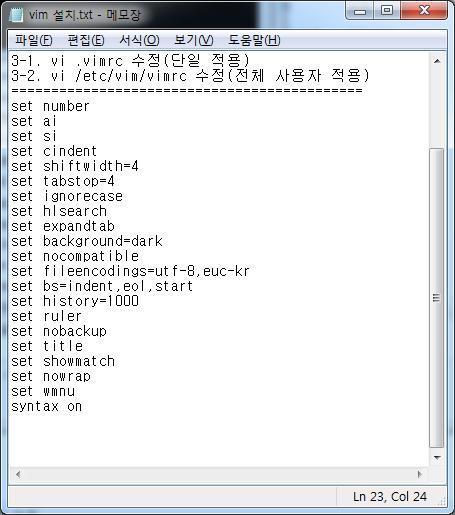Viewport: 455px width, 515px height.
Task: Click the vertical scrollbar thumb
Action: coord(437,298)
